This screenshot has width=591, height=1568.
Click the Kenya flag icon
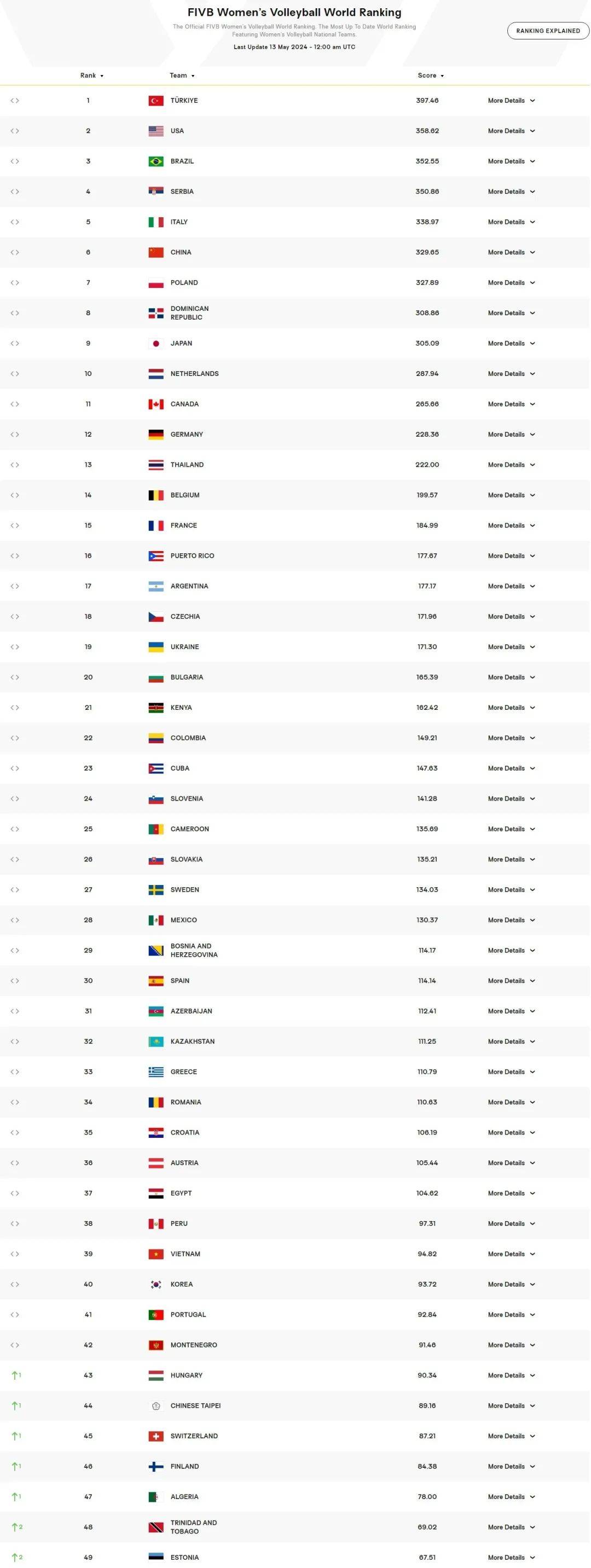(x=156, y=707)
